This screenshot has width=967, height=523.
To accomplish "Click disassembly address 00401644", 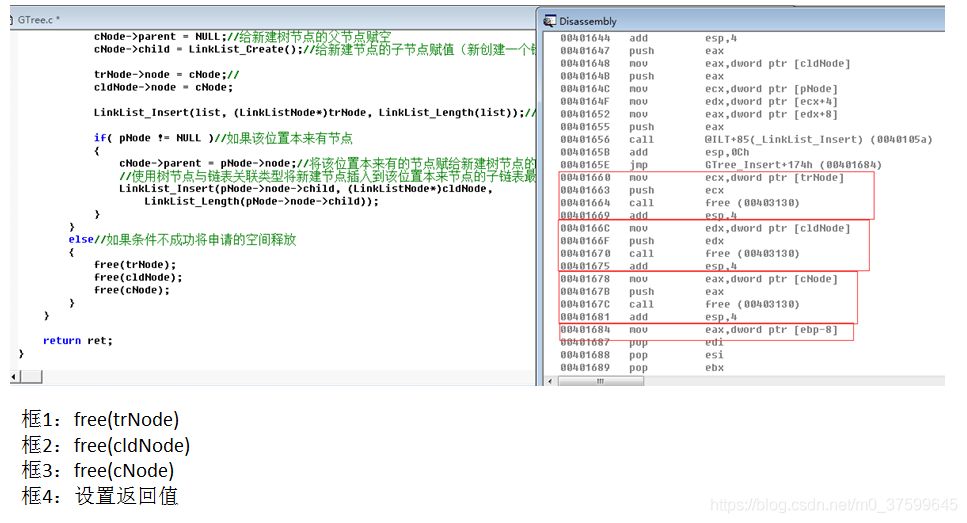I will click(585, 38).
